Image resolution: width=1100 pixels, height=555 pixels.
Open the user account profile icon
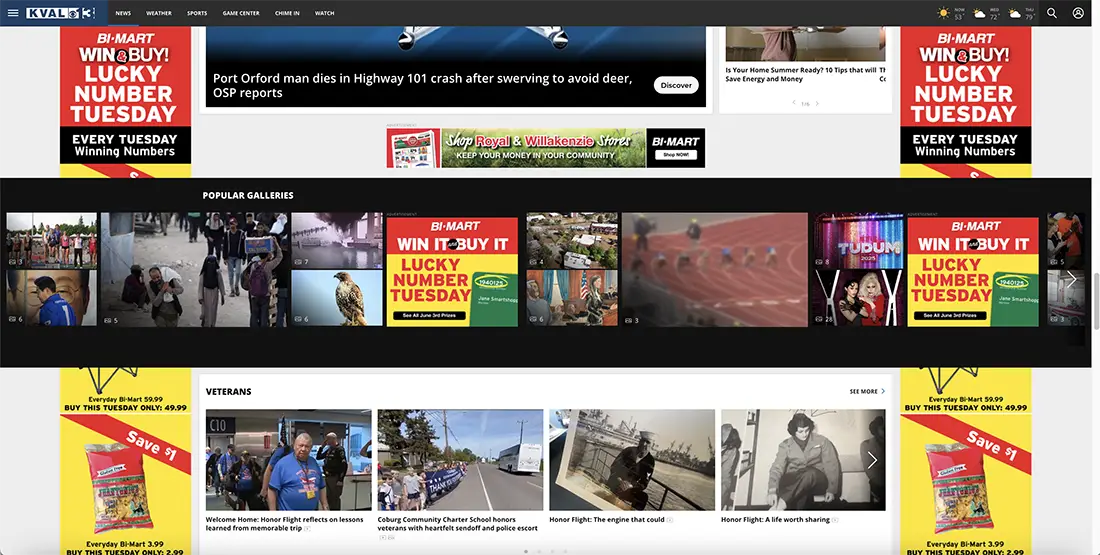click(x=1078, y=13)
